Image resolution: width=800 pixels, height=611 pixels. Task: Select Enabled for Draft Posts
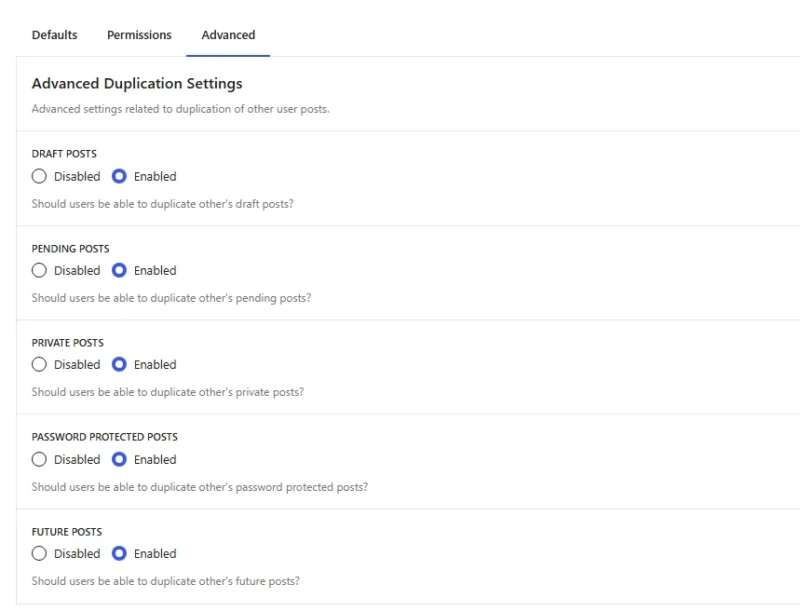click(x=120, y=177)
